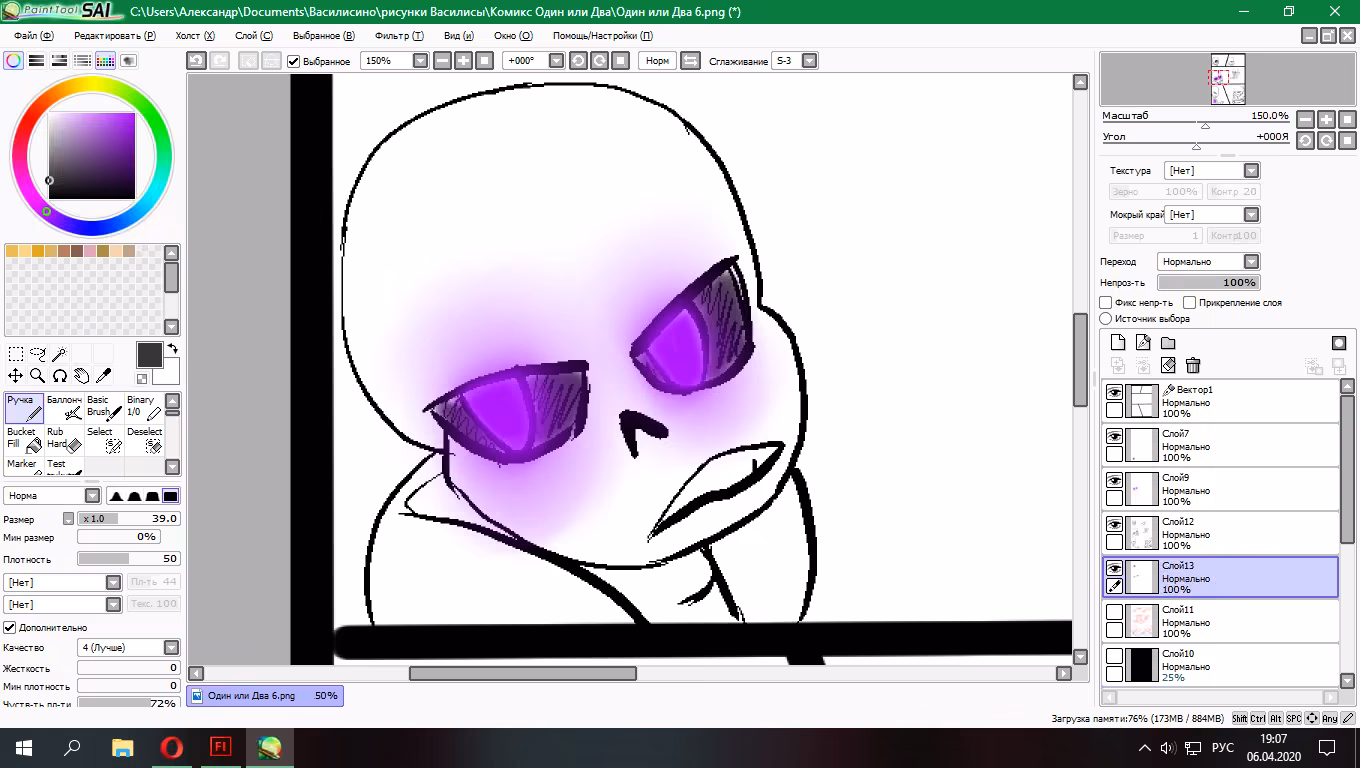The image size is (1360, 768).
Task: Open the Переход blending mode dropdown
Action: (x=1251, y=262)
